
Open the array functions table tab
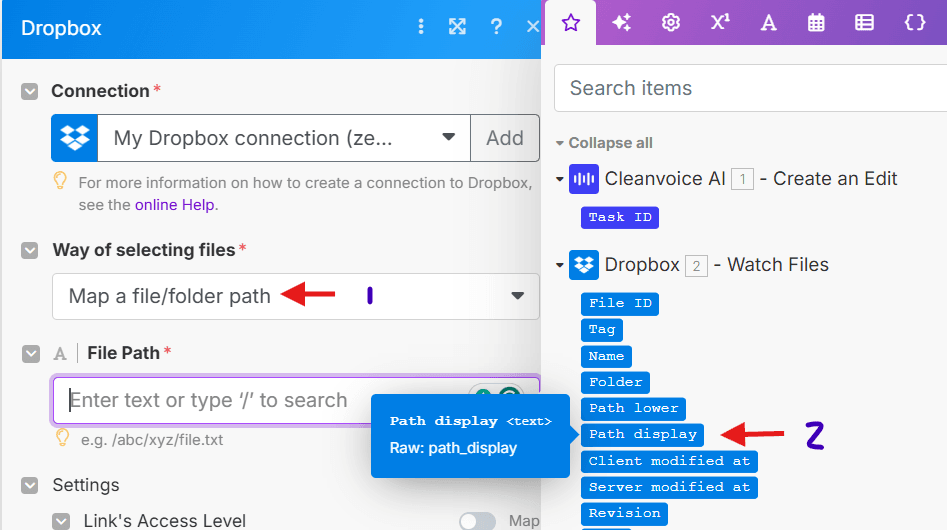[x=864, y=23]
